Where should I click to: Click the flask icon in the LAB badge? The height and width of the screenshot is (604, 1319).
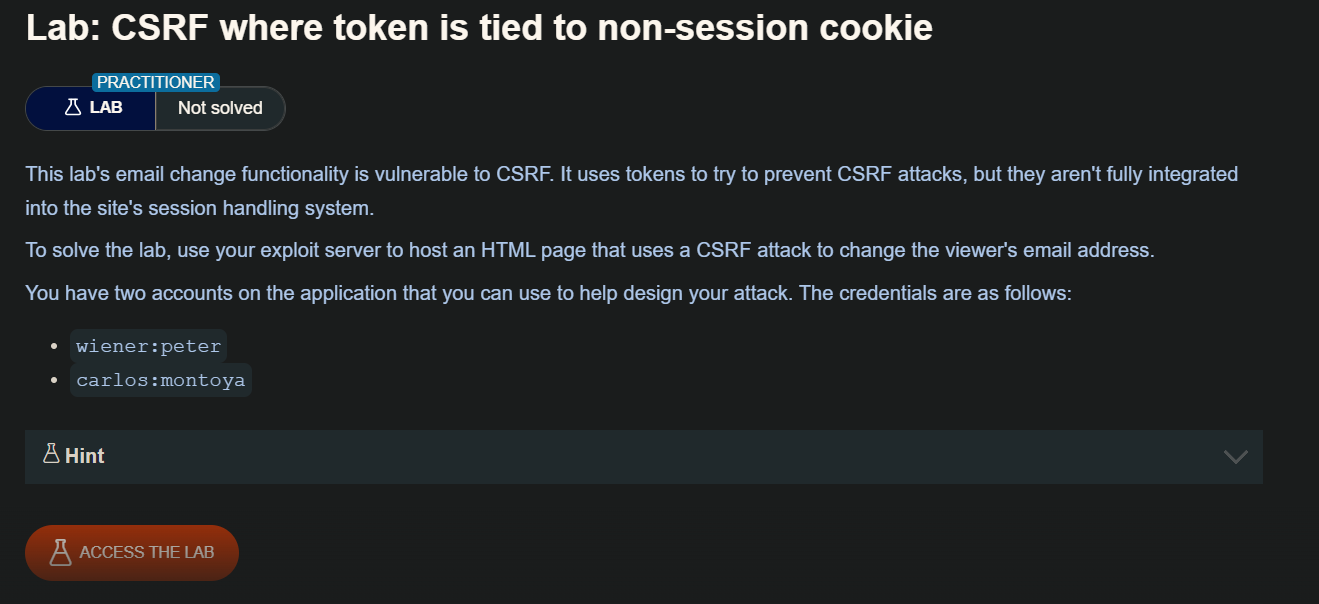pyautogui.click(x=72, y=107)
